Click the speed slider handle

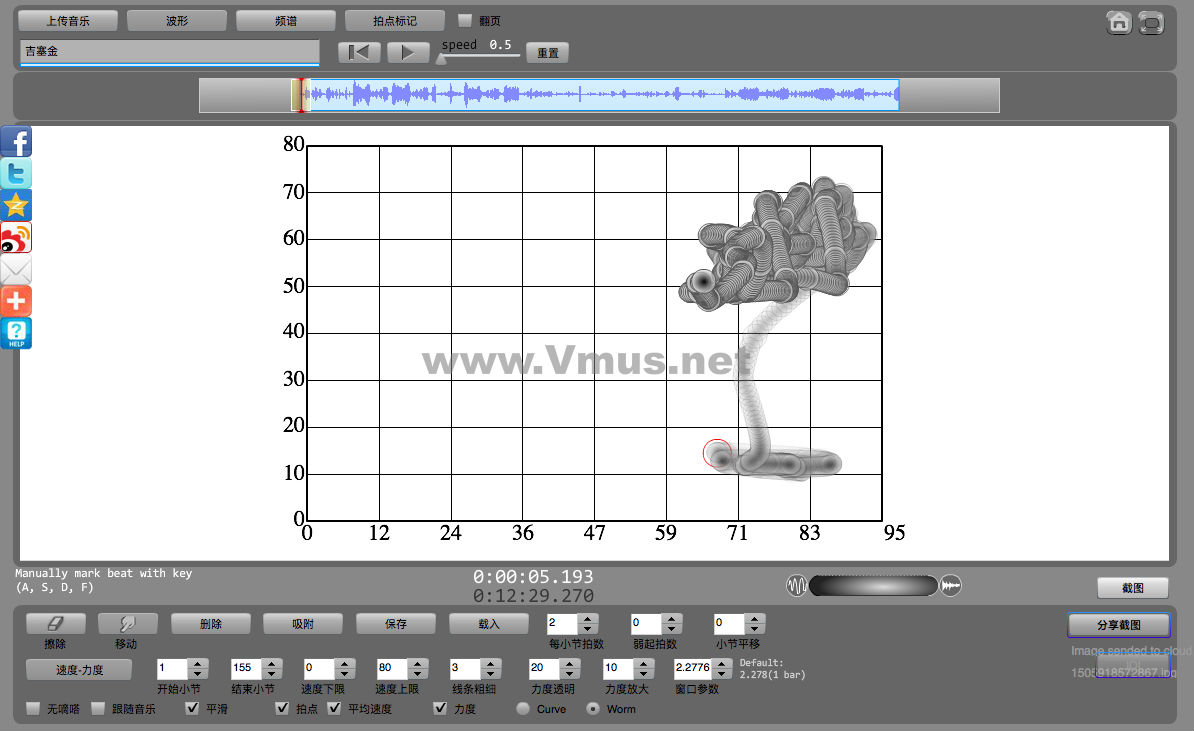point(441,59)
